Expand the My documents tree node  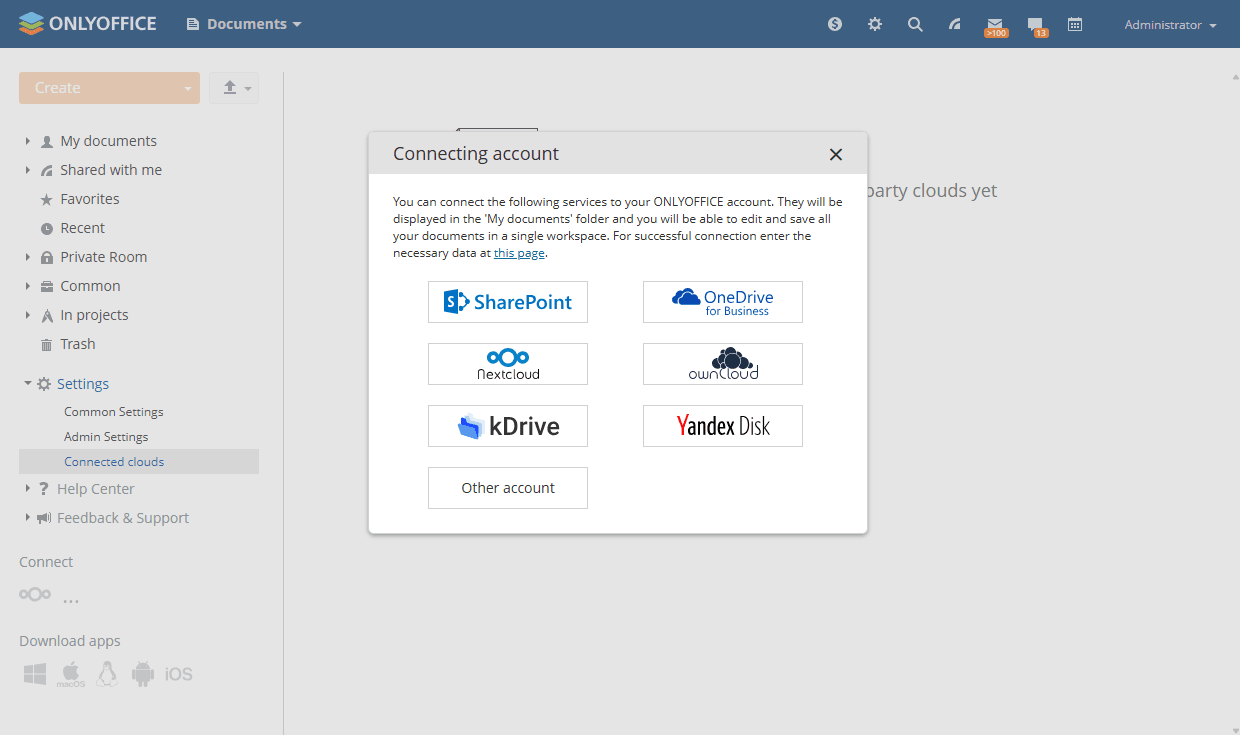[28, 141]
